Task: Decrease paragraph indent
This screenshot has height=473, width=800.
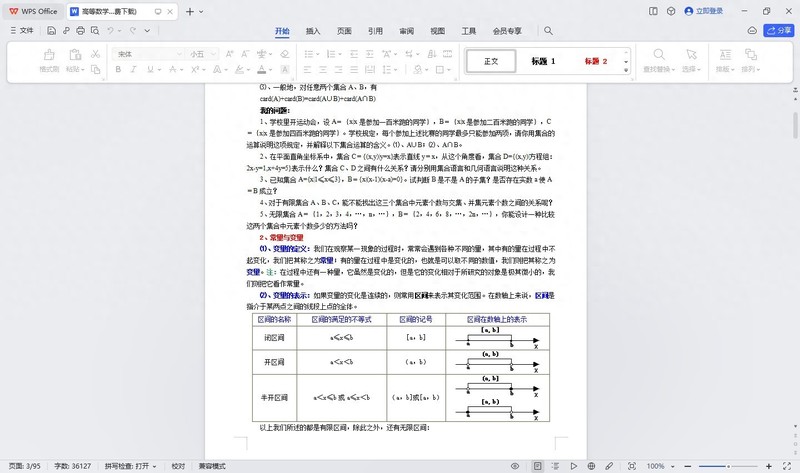Action: click(354, 54)
